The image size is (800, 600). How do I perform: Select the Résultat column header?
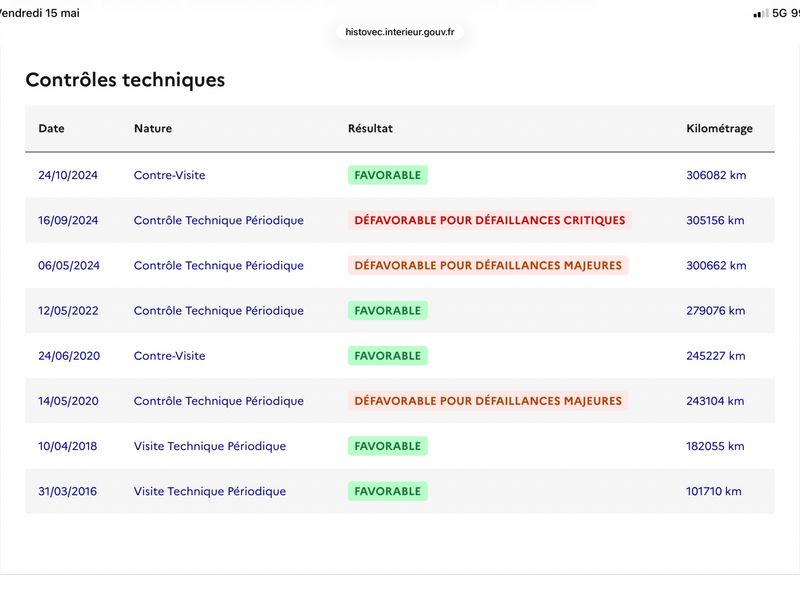370,129
